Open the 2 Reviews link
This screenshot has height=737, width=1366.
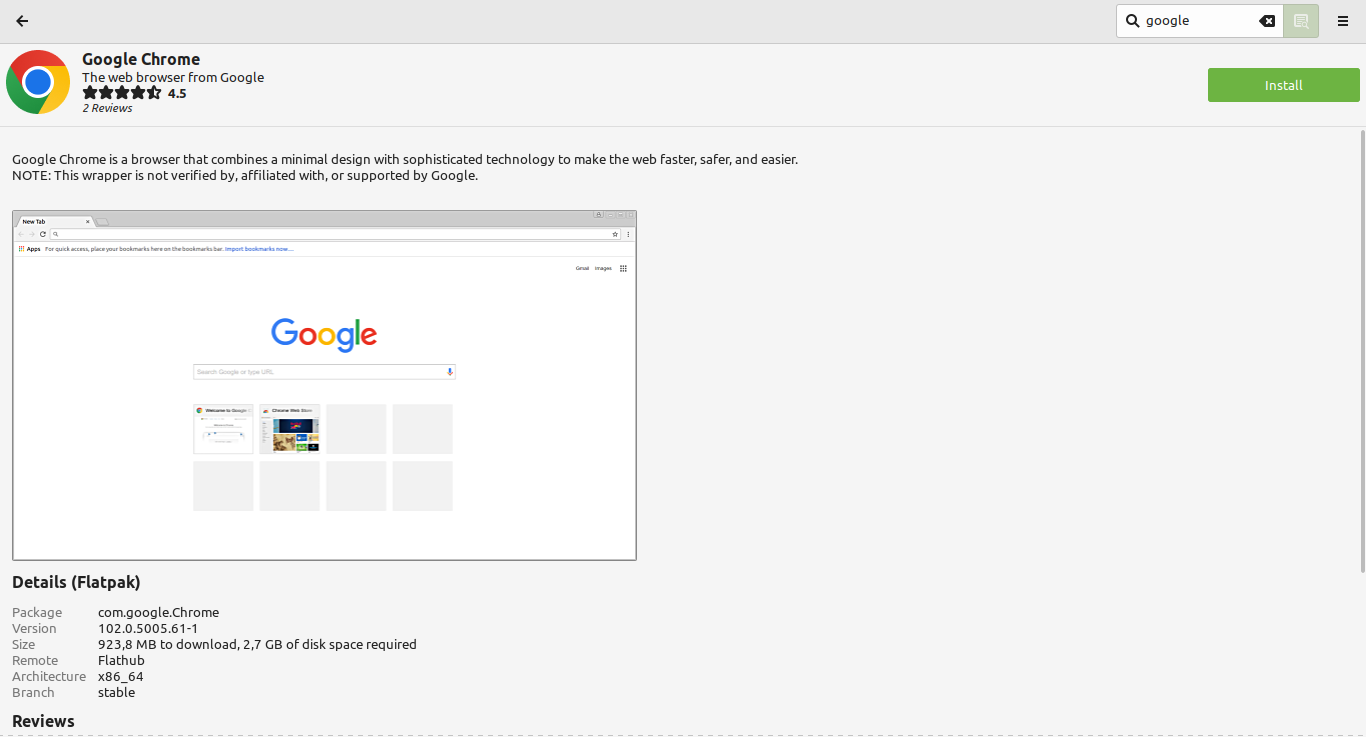107,108
